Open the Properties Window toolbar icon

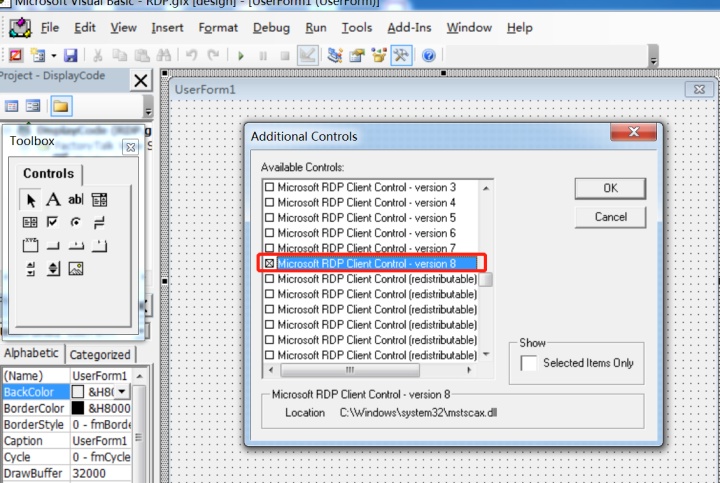[357, 56]
